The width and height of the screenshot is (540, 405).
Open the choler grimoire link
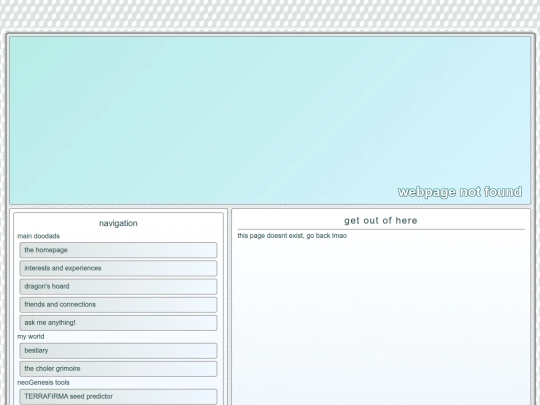tap(118, 369)
